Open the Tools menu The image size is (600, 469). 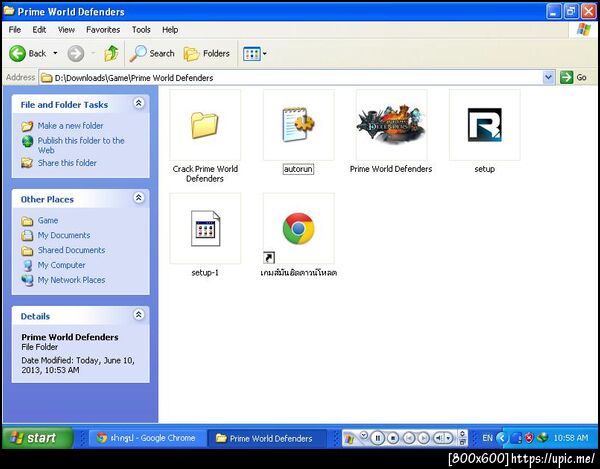(141, 29)
